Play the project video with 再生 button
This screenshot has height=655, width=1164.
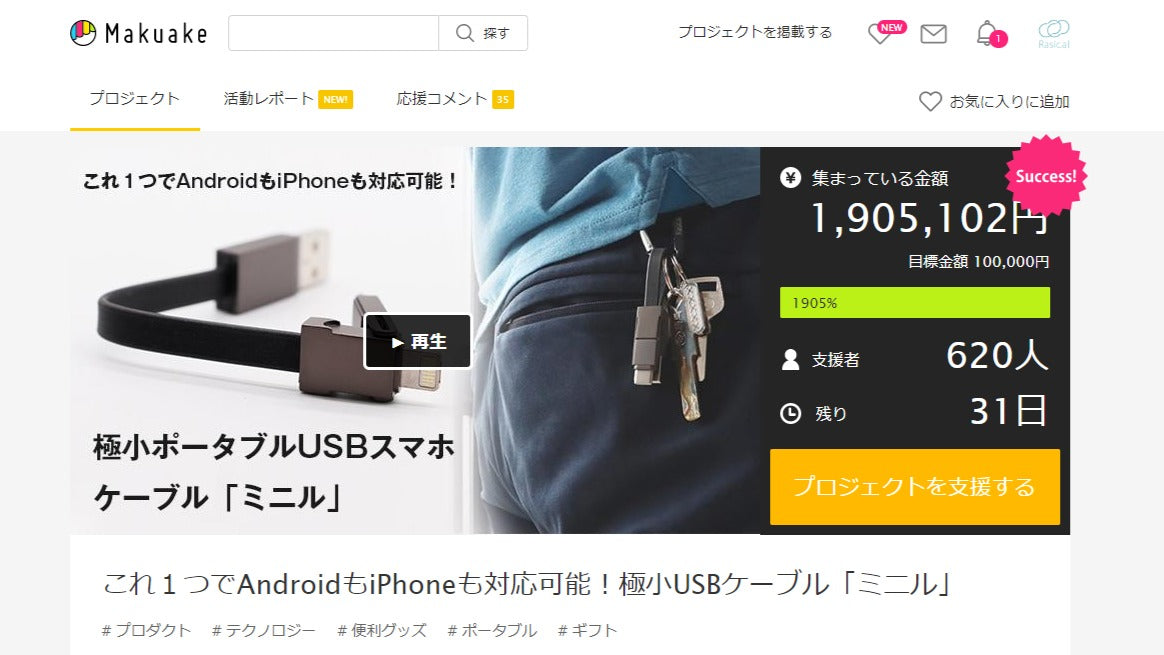[417, 341]
